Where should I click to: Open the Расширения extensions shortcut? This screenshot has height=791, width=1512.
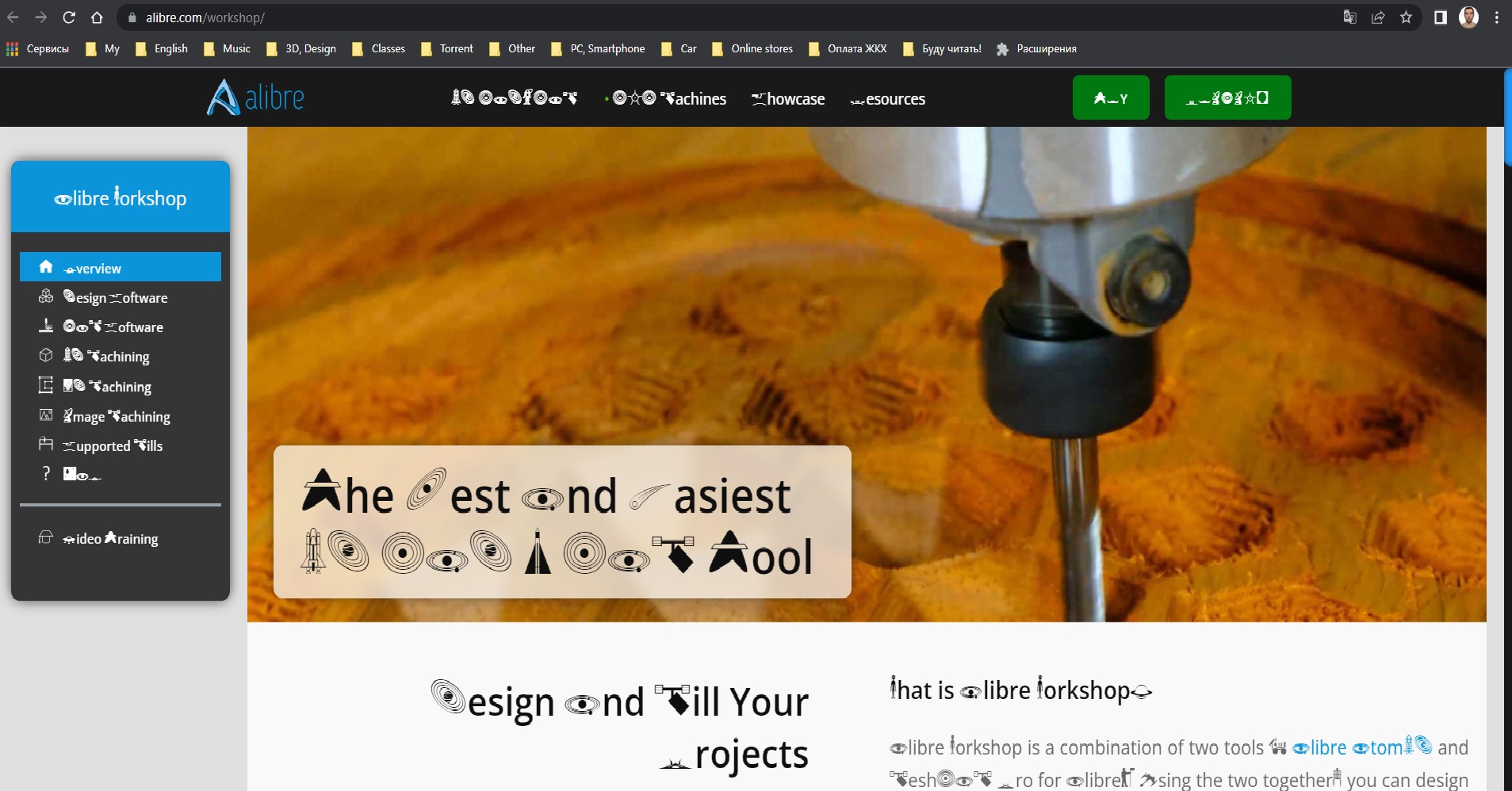coord(1036,49)
